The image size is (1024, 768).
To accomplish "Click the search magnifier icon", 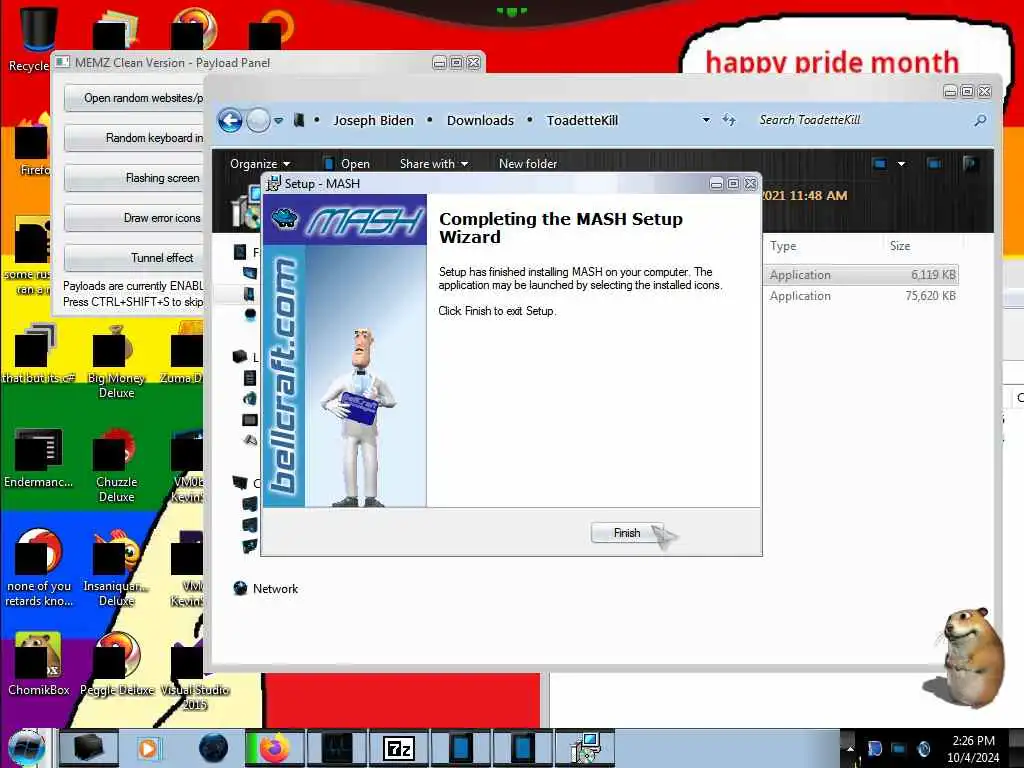I will (x=980, y=120).
